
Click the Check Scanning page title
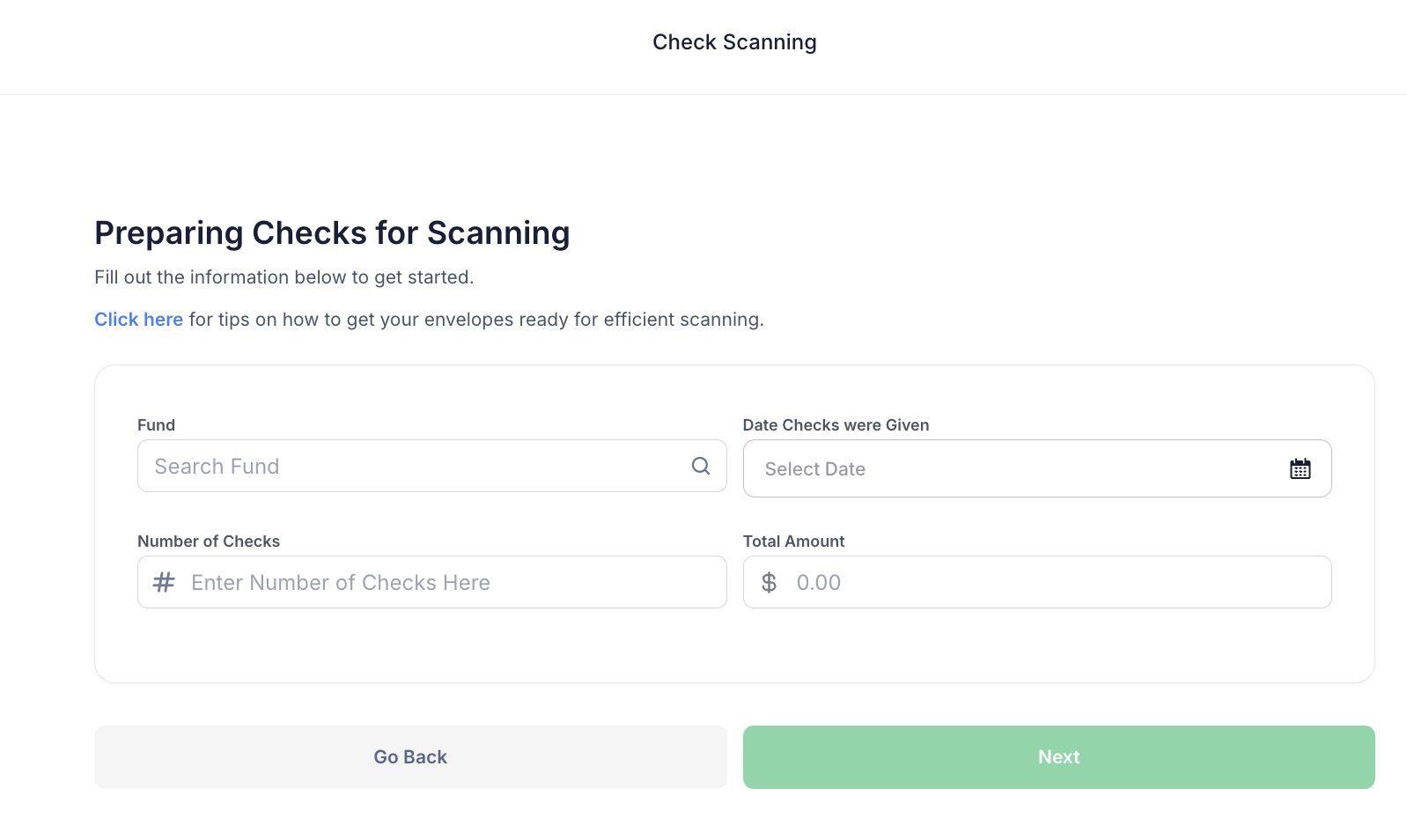click(x=734, y=42)
